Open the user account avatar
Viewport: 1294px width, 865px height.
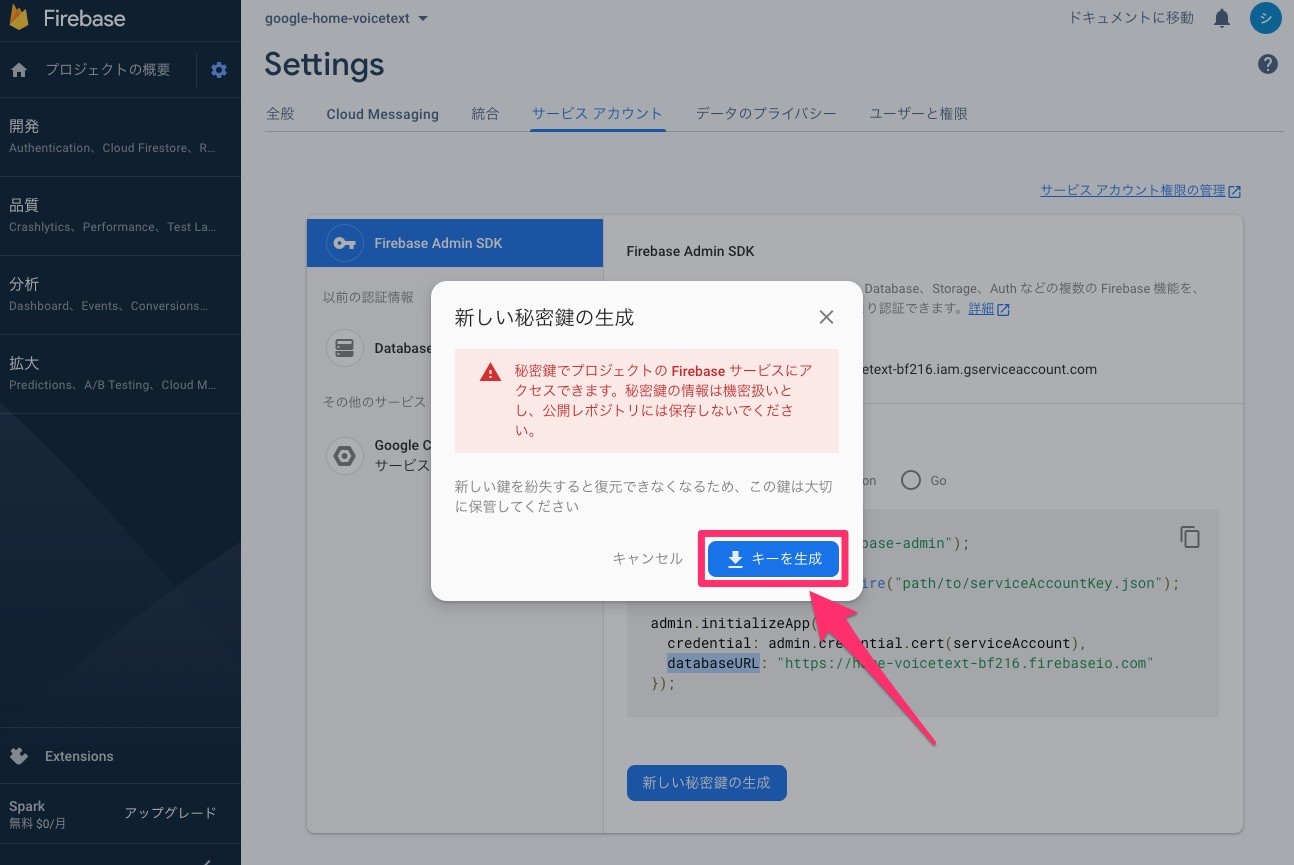(x=1265, y=18)
